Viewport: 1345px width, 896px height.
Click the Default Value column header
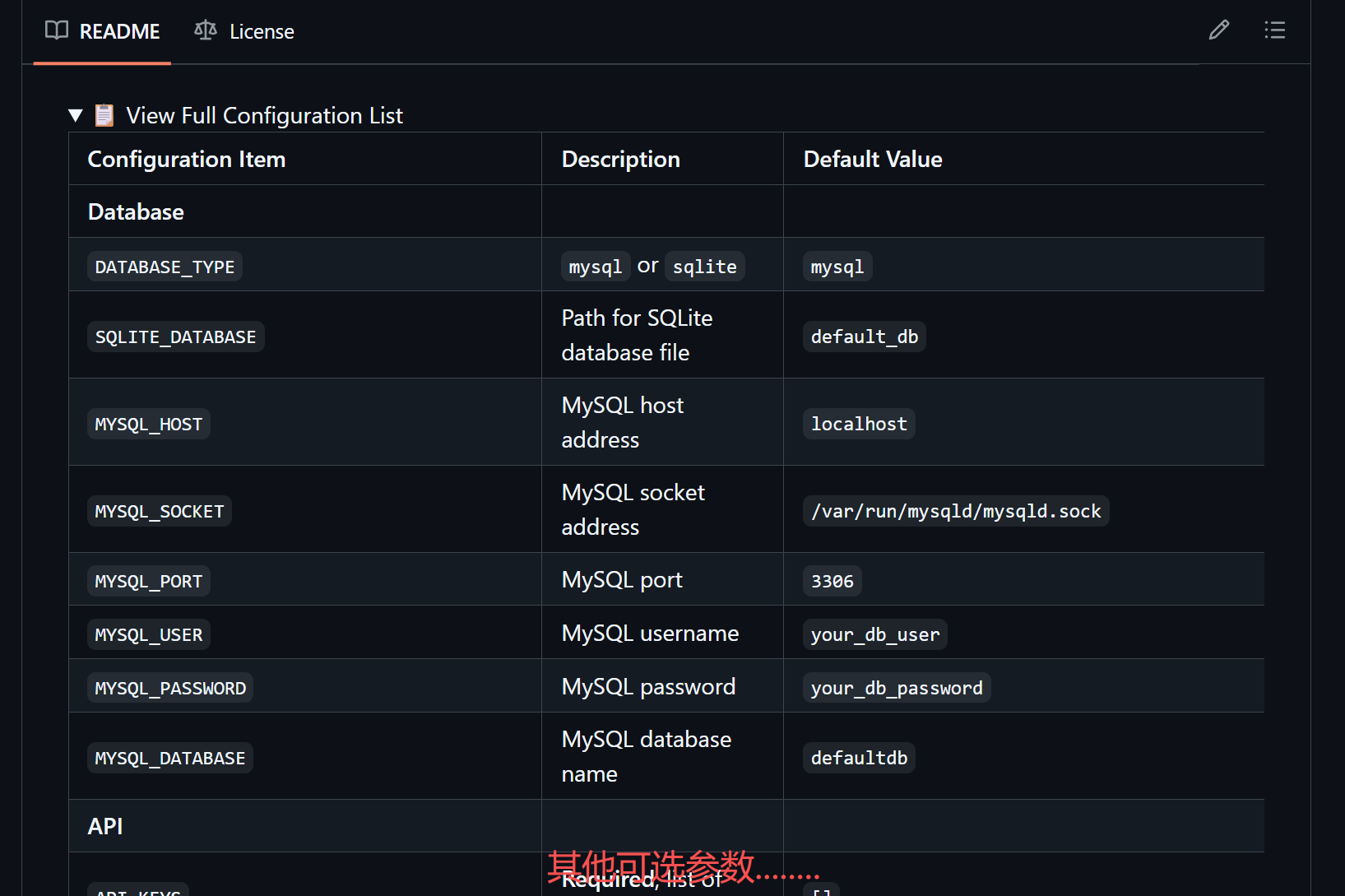pos(872,159)
